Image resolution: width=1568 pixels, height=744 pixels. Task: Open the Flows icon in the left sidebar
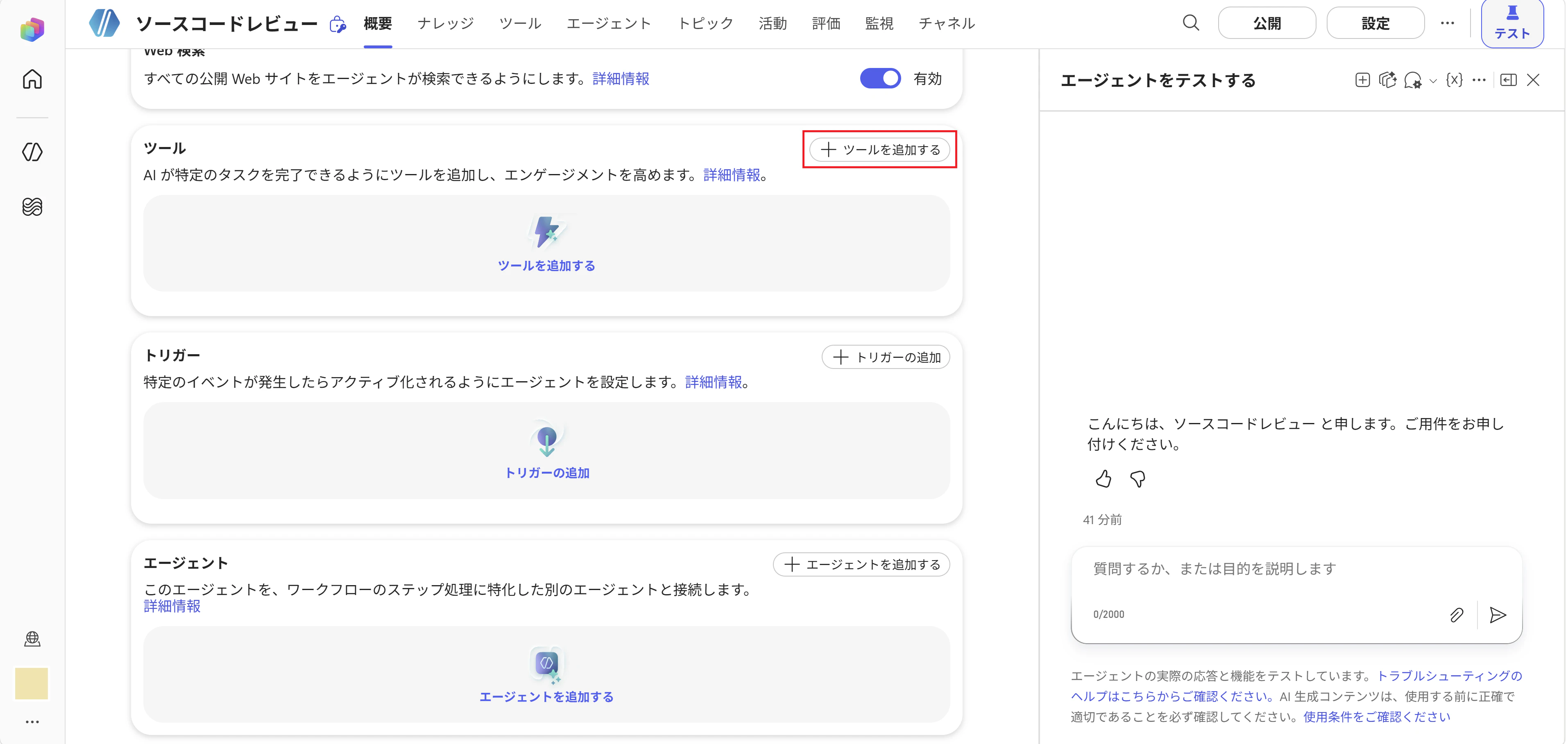[x=32, y=207]
